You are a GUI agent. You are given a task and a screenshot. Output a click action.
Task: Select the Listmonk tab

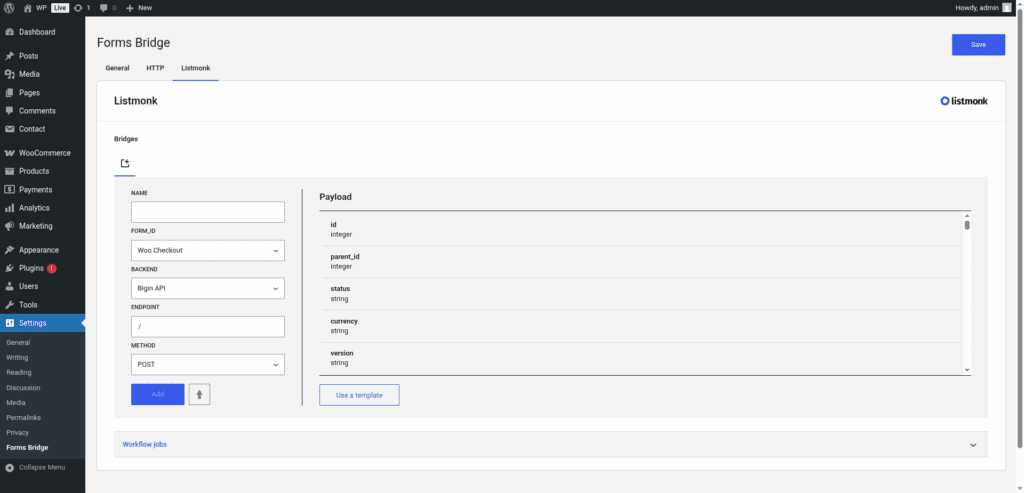[196, 68]
